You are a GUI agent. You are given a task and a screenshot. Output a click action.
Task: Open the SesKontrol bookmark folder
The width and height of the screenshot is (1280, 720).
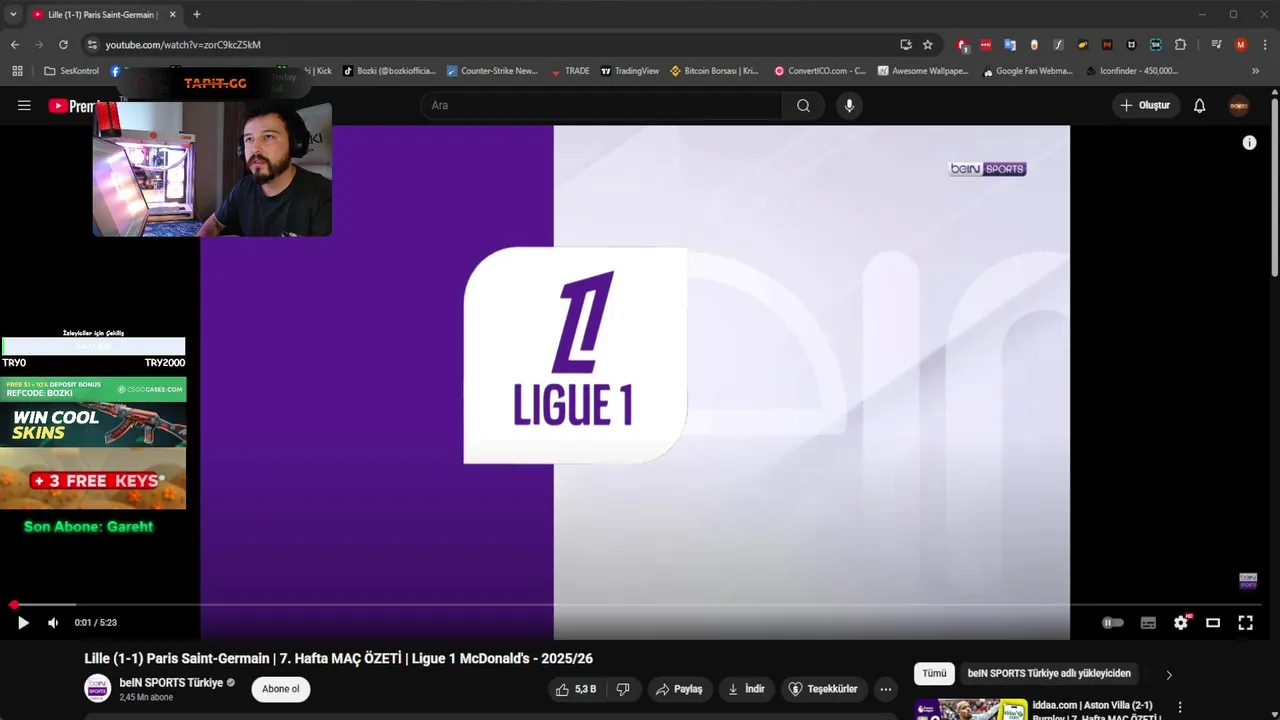(x=71, y=71)
